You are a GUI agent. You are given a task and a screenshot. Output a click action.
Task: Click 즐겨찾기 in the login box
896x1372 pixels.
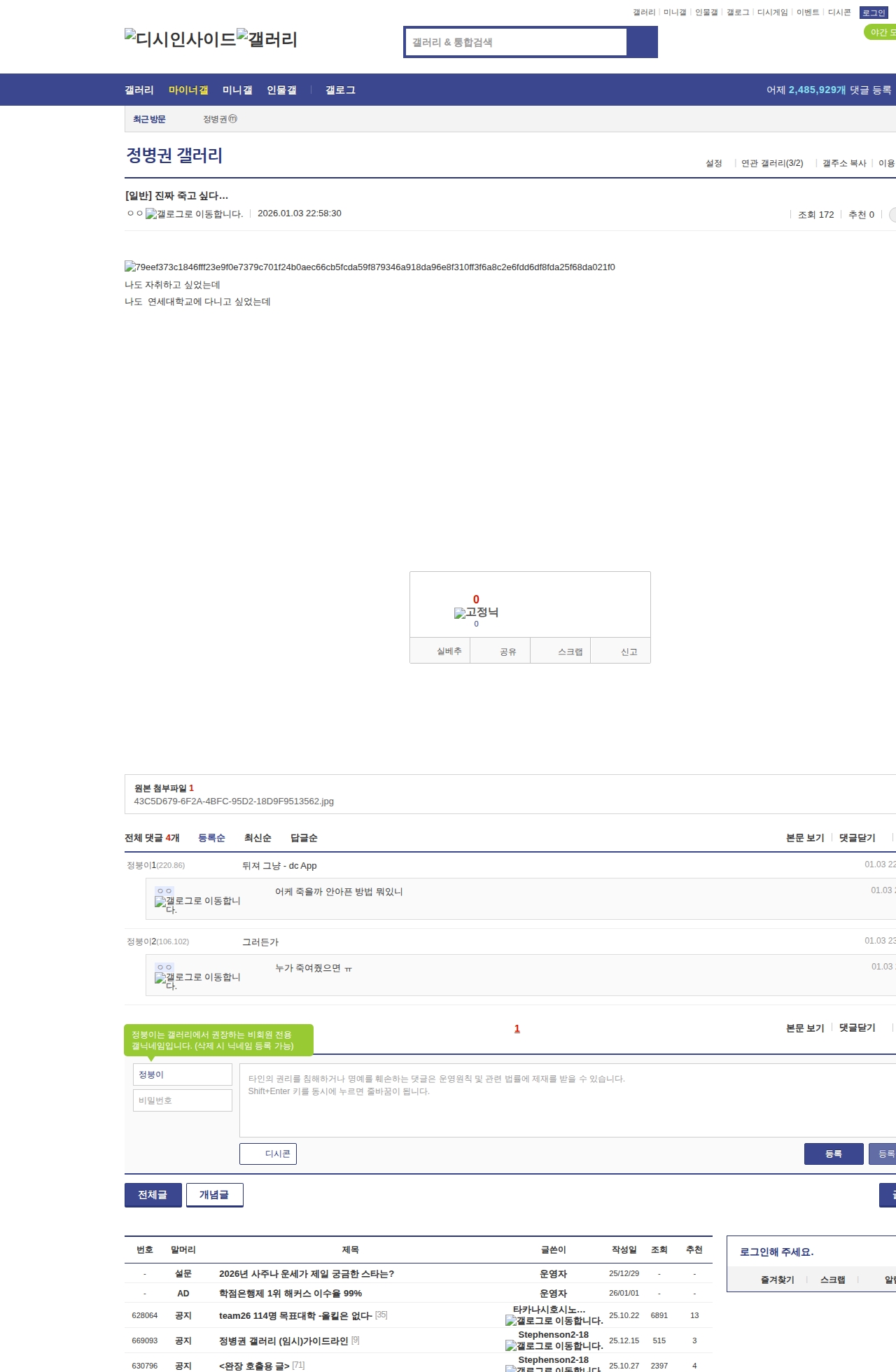pos(778,1280)
